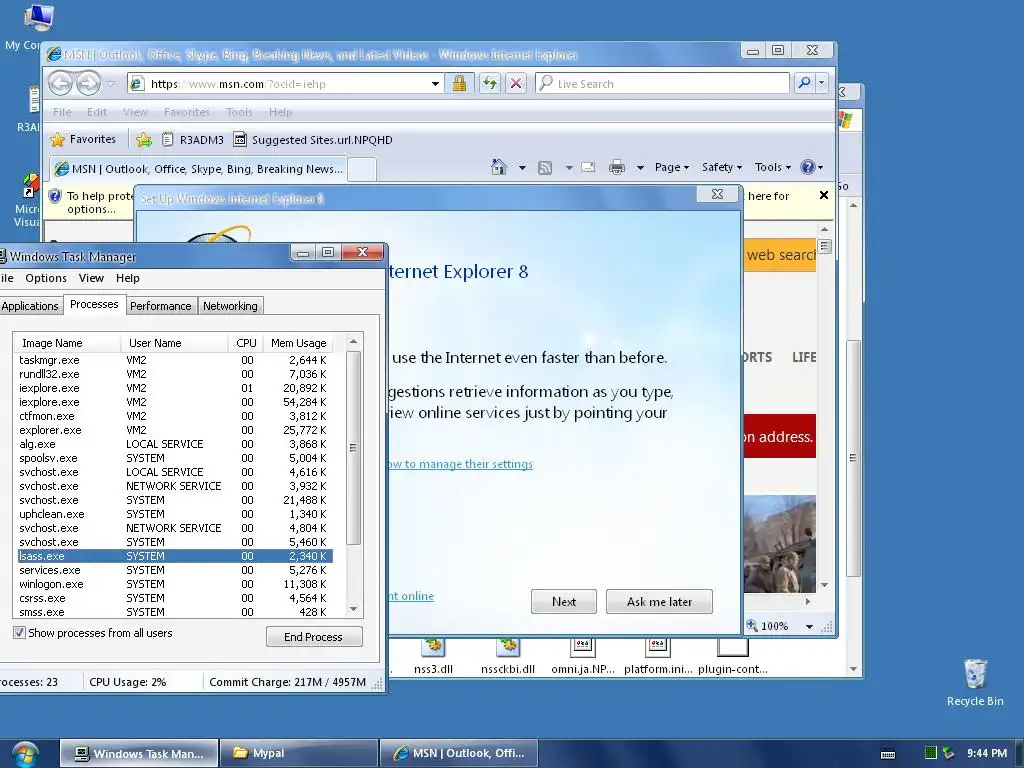The width and height of the screenshot is (1024, 768).
Task: Click the RSS Feeds icon
Action: click(545, 168)
